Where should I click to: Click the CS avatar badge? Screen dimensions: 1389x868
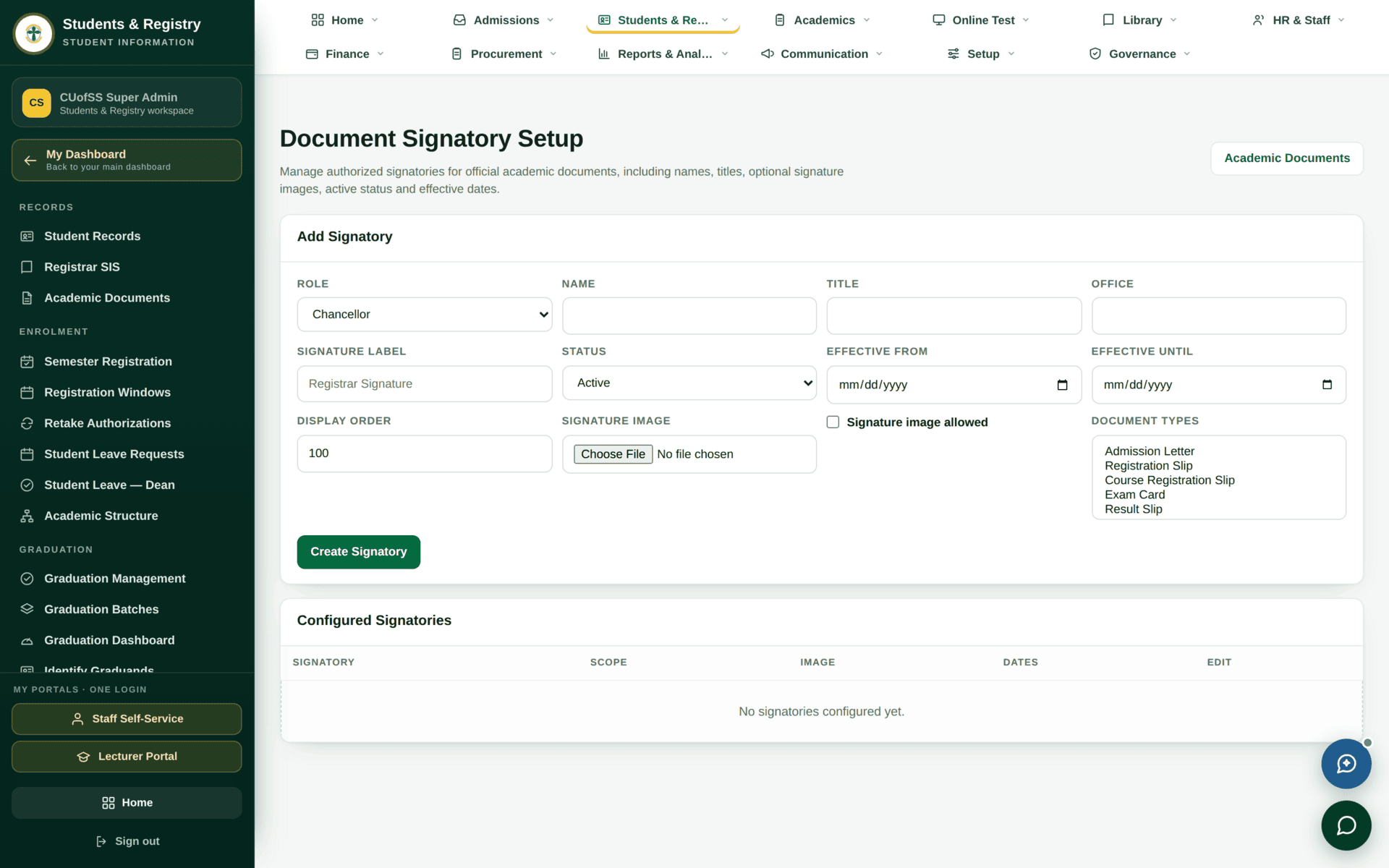coord(36,103)
